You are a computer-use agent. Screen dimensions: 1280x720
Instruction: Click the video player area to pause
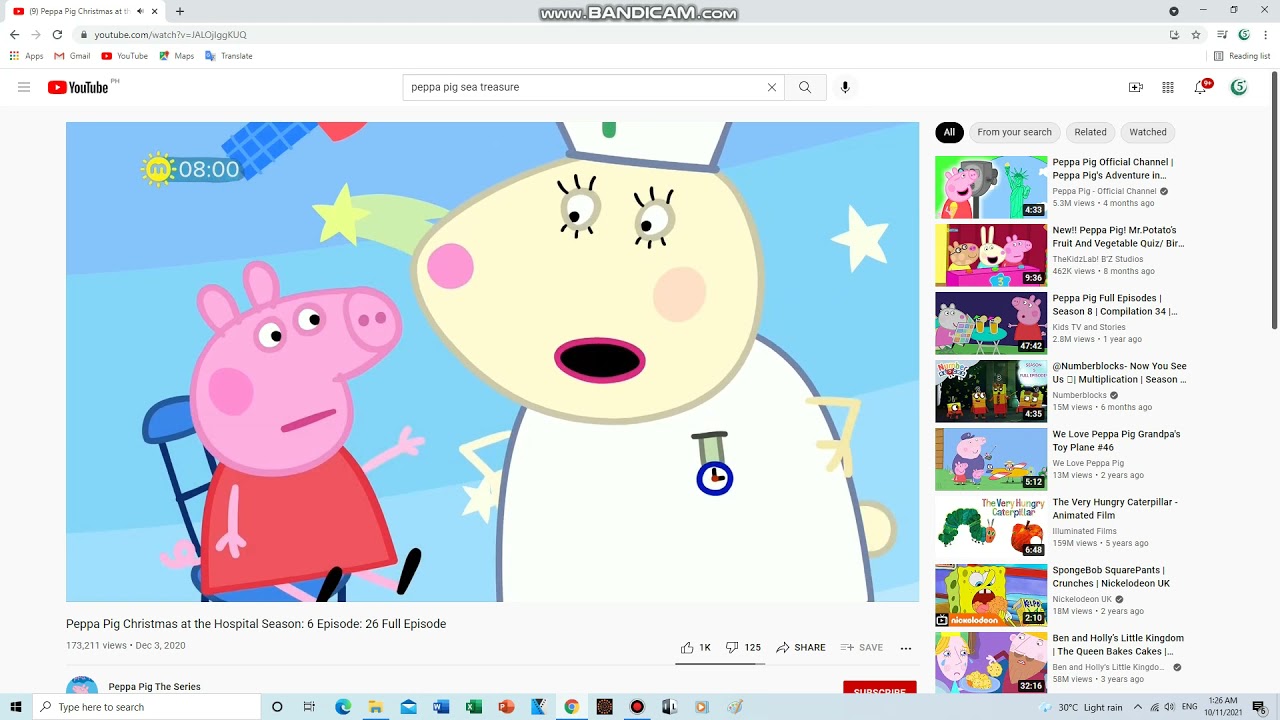tap(492, 362)
